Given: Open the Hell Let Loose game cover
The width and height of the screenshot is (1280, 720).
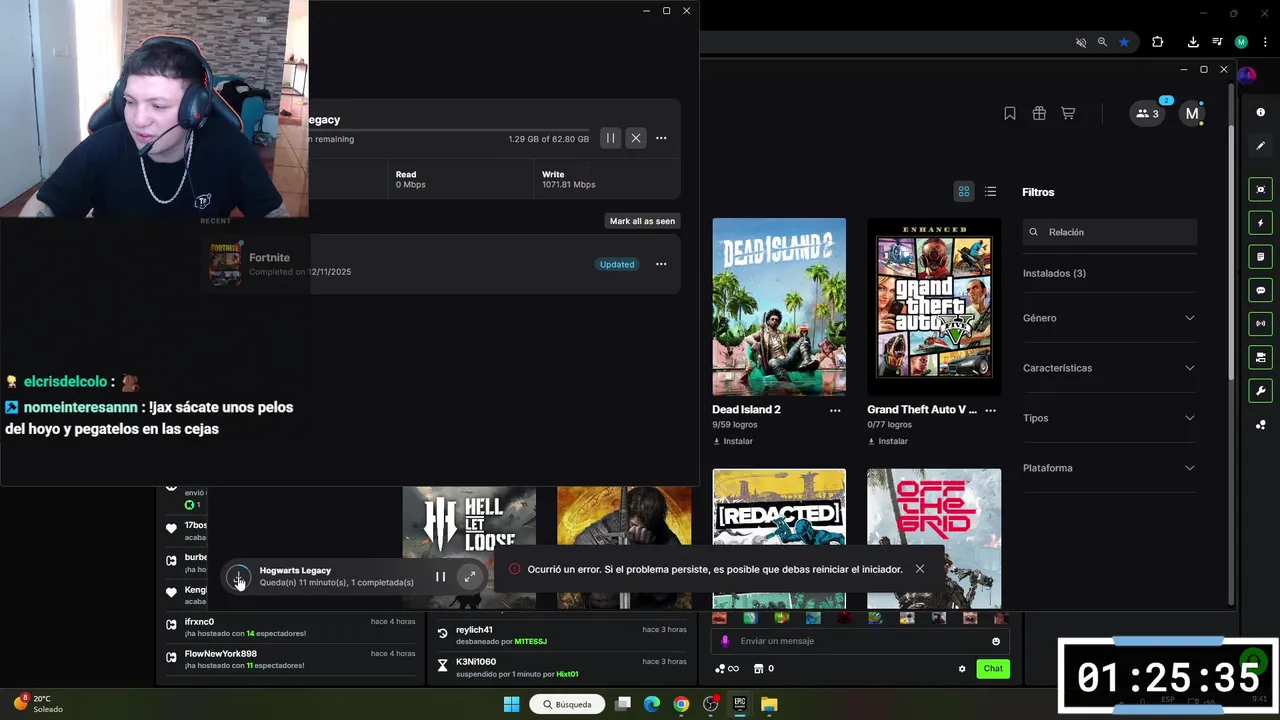Looking at the screenshot, I should (x=469, y=547).
